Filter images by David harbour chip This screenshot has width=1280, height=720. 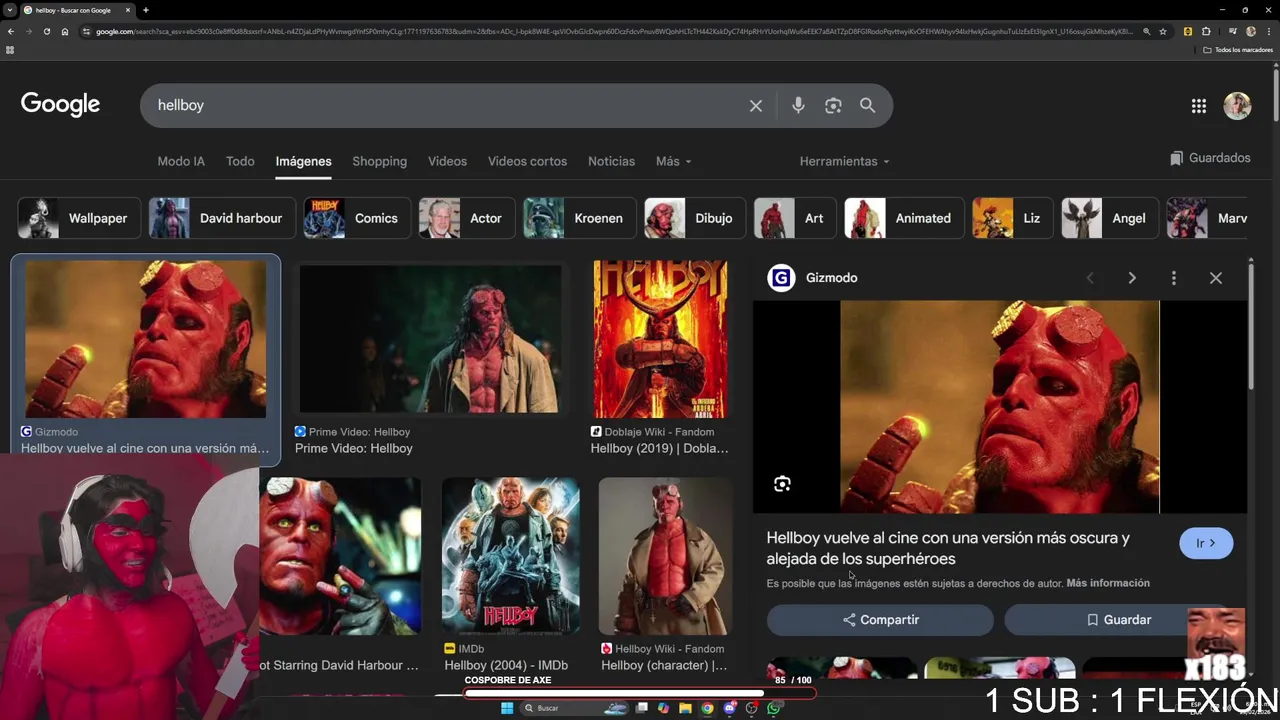[222, 218]
